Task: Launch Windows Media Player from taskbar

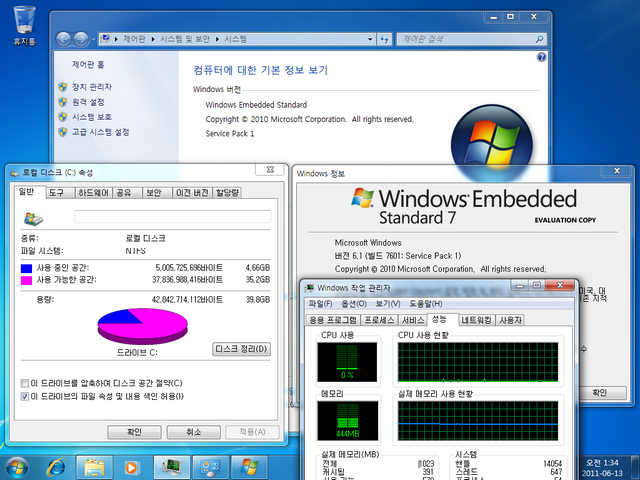Action: click(x=131, y=467)
